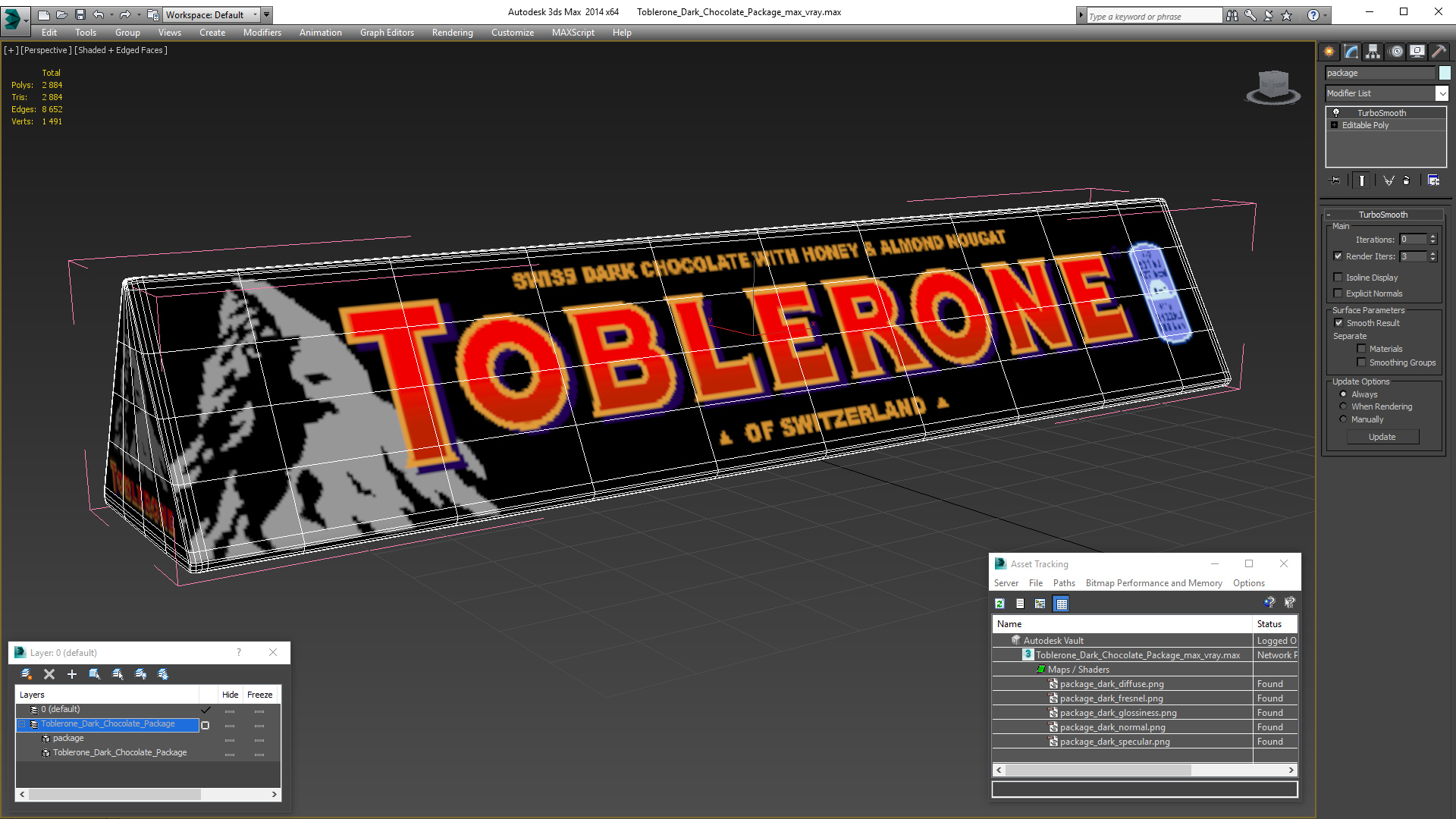The height and width of the screenshot is (819, 1456).
Task: Select the Always update option
Action: point(1344,394)
